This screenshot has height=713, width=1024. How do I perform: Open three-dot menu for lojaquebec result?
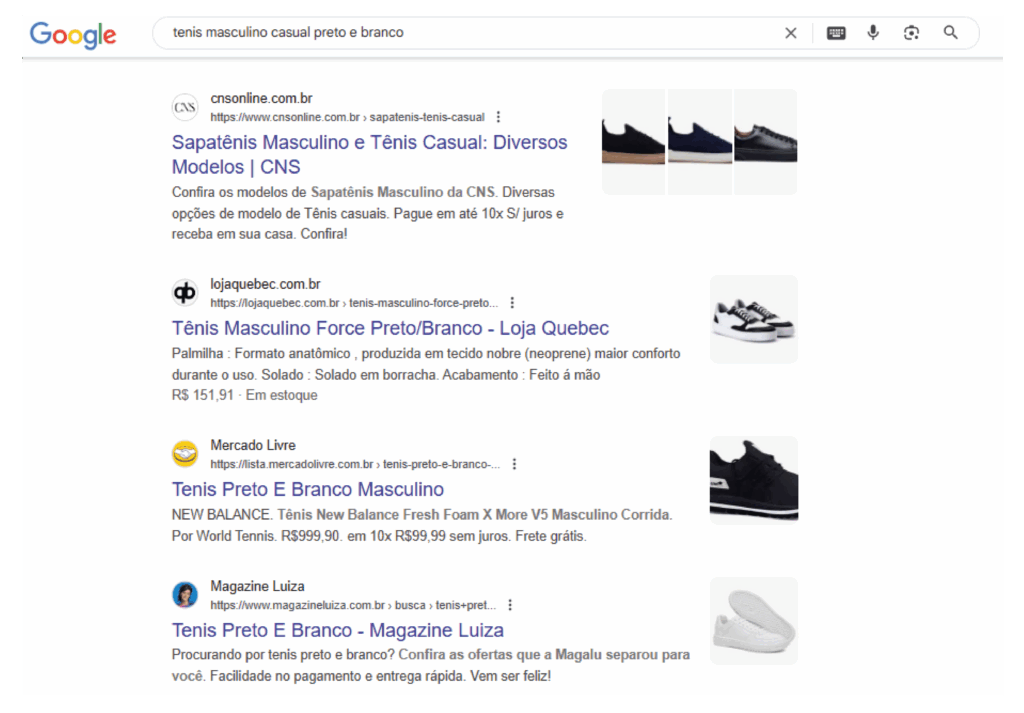point(512,303)
